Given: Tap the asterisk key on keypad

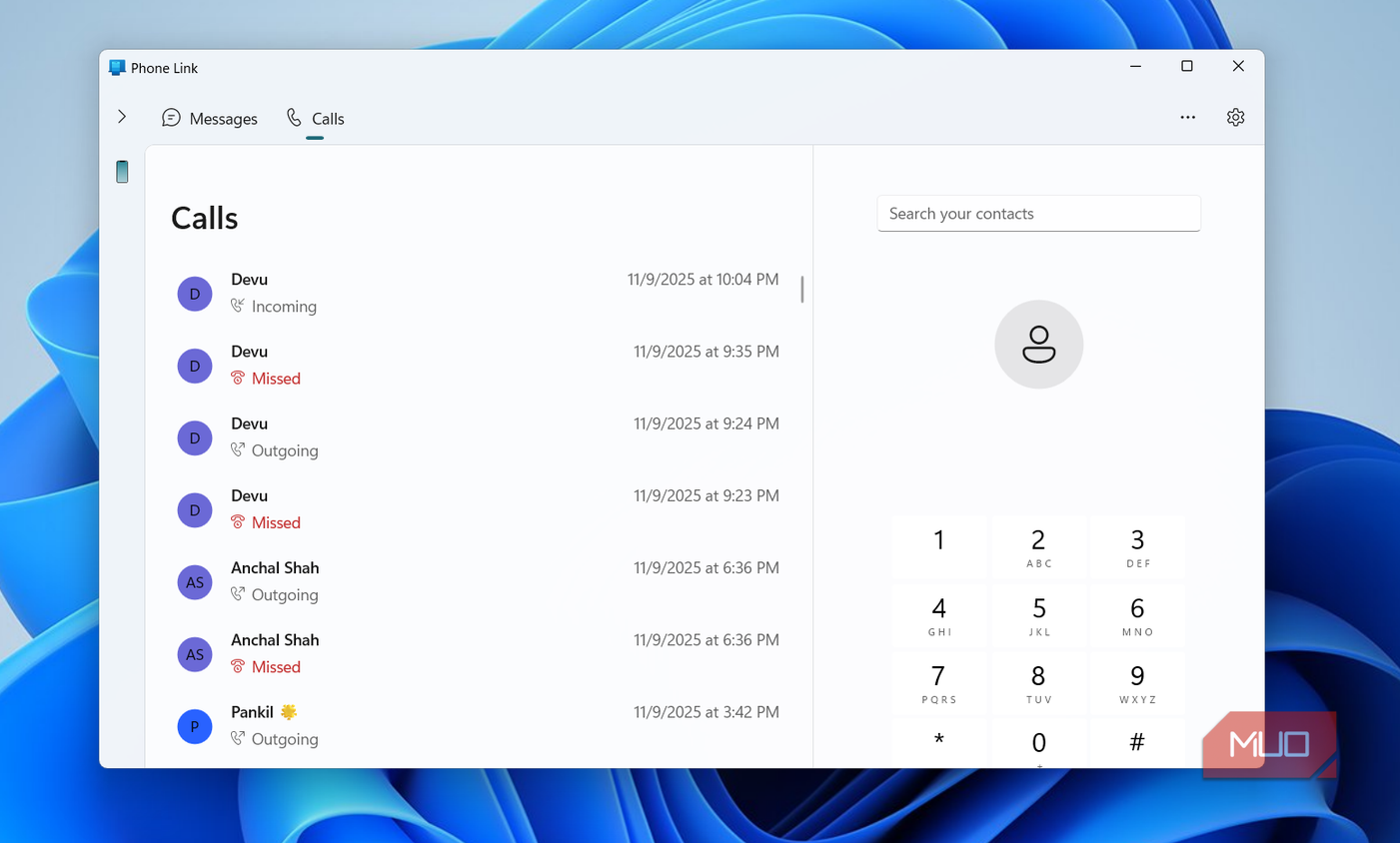Looking at the screenshot, I should [938, 743].
